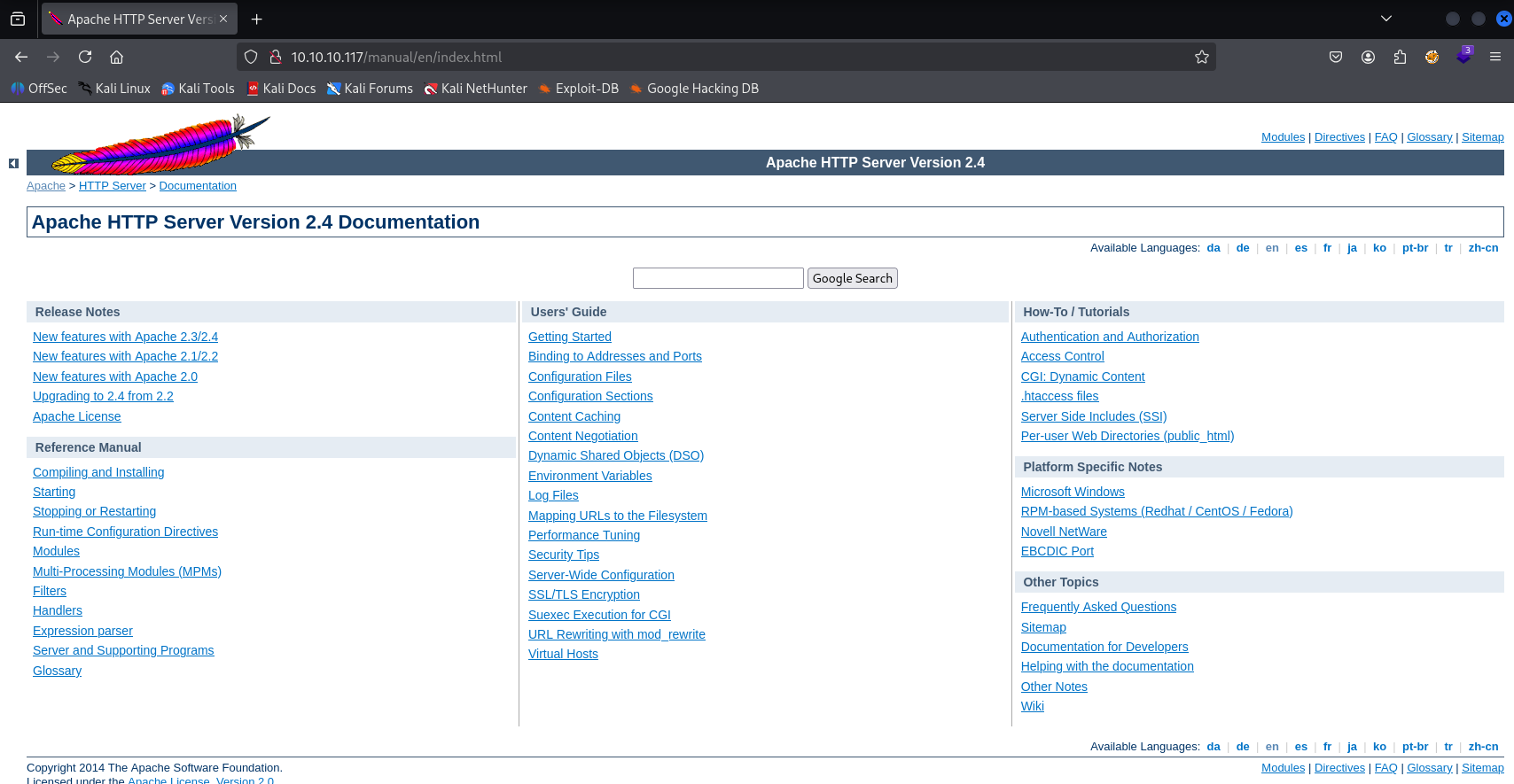Screen dimensions: 1514x784
Task: Open New features with Apache 2.3/2.4
Action: point(125,337)
